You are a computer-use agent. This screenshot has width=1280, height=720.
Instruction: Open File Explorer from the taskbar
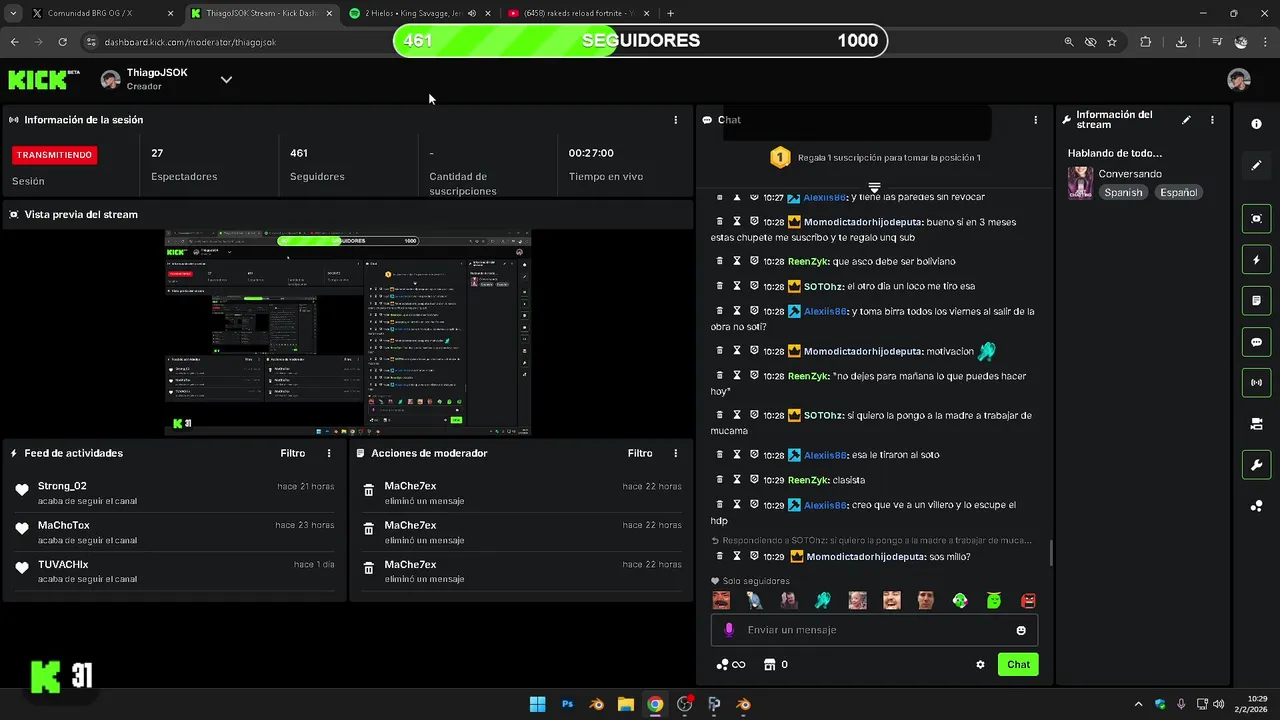[625, 704]
